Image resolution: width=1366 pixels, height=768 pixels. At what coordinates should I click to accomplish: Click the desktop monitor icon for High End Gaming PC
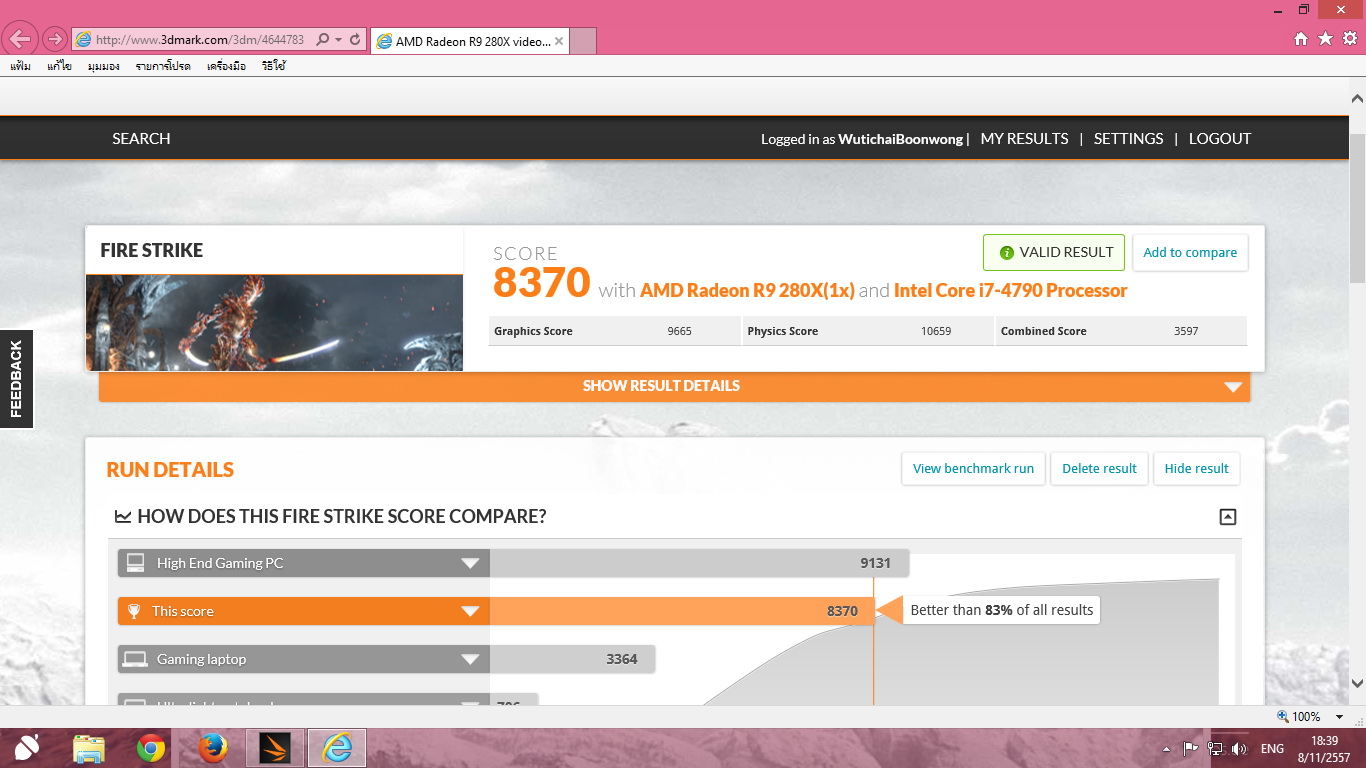pos(135,563)
